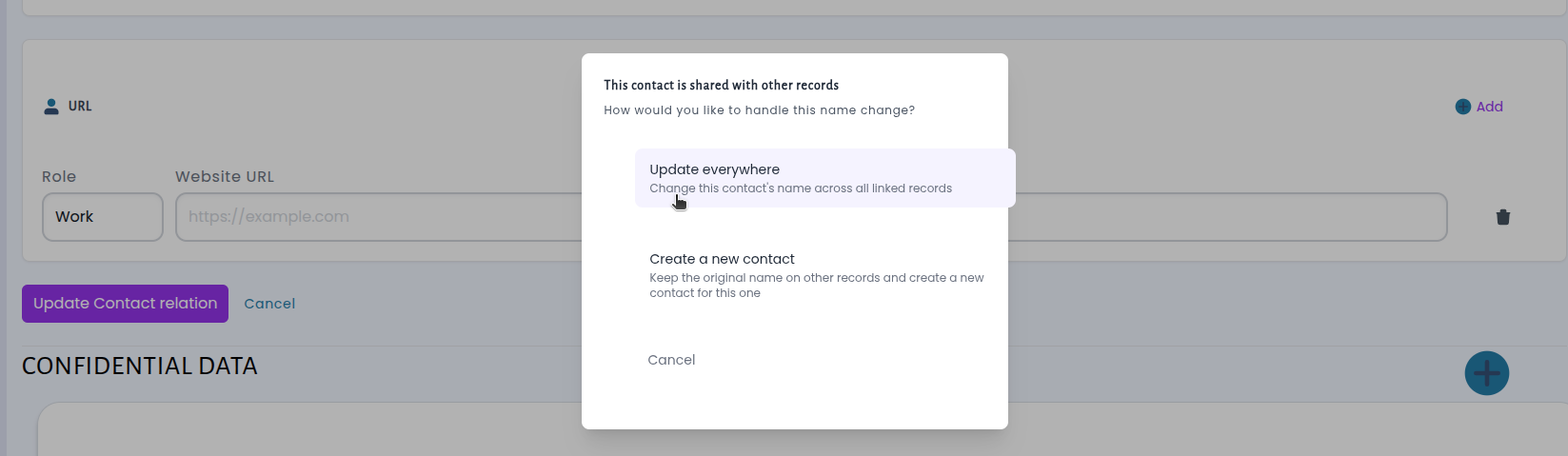The width and height of the screenshot is (1568, 456).
Task: Click the Website URL field label
Action: (225, 177)
